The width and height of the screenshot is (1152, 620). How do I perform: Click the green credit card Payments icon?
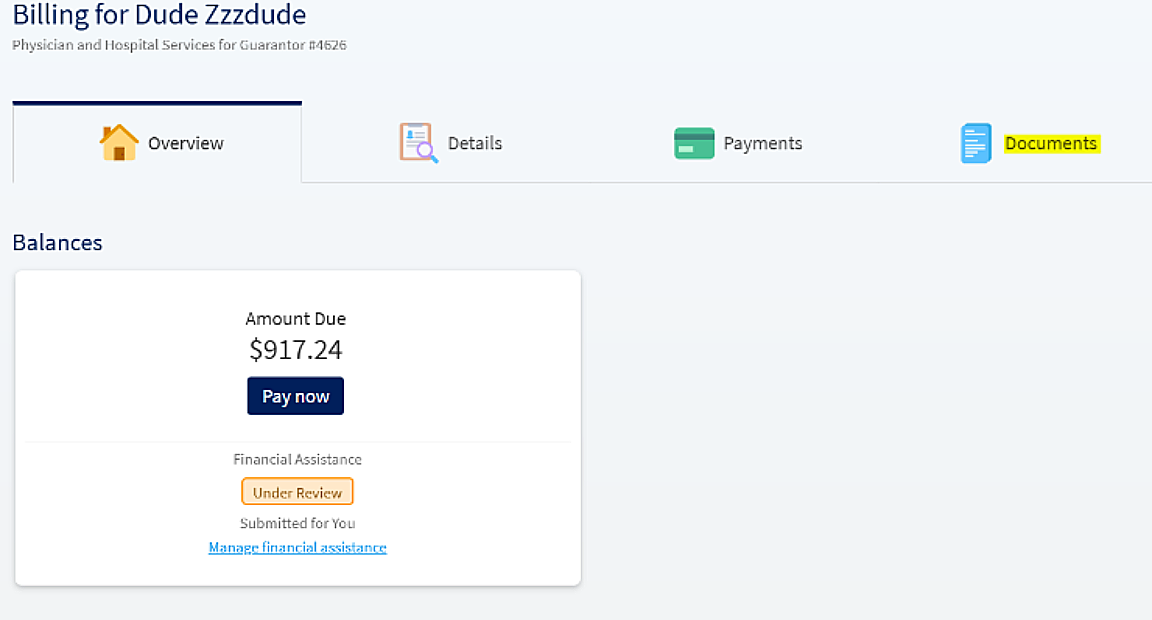[694, 143]
